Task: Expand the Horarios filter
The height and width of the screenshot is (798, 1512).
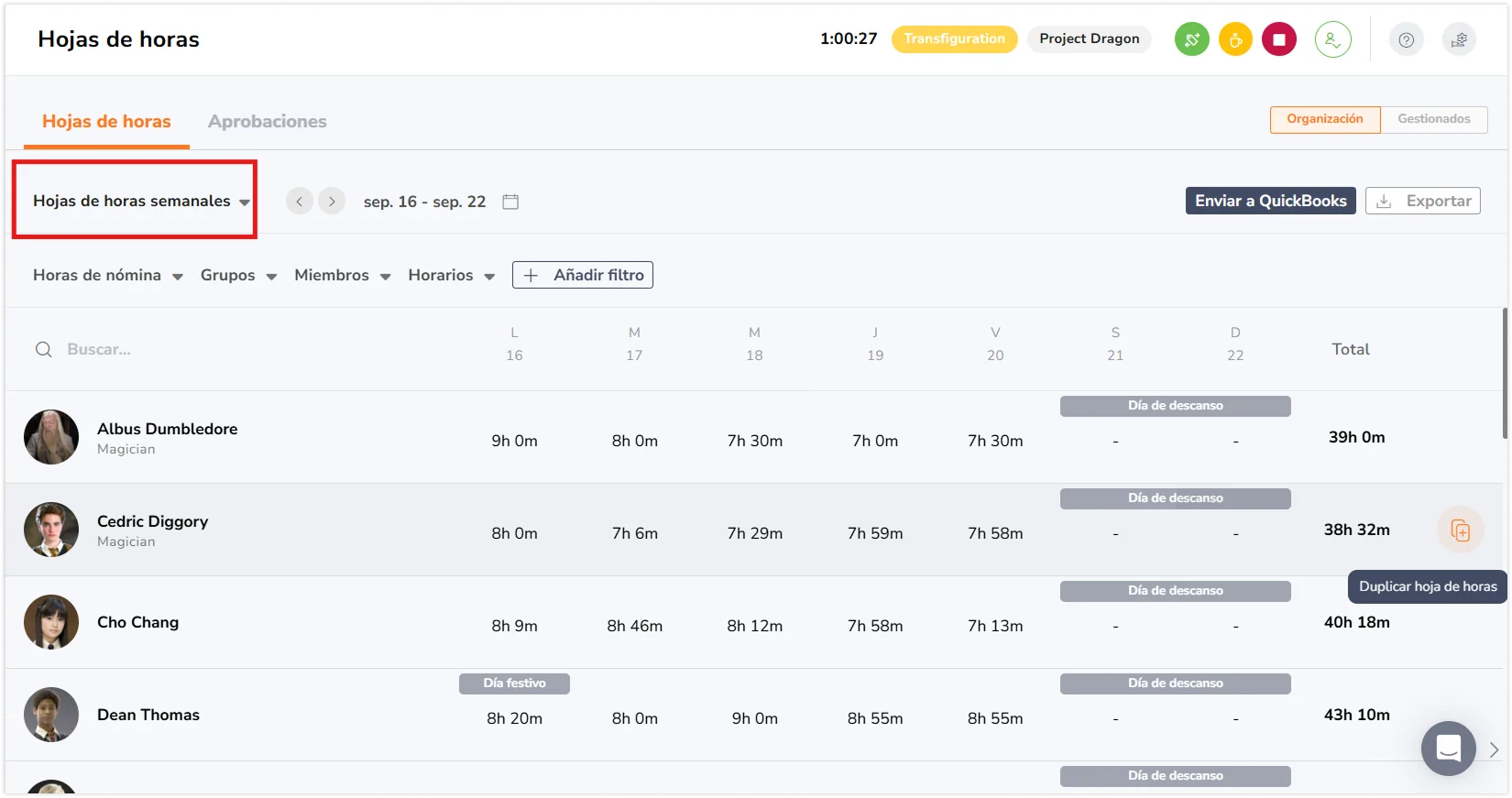Action: pyautogui.click(x=452, y=275)
